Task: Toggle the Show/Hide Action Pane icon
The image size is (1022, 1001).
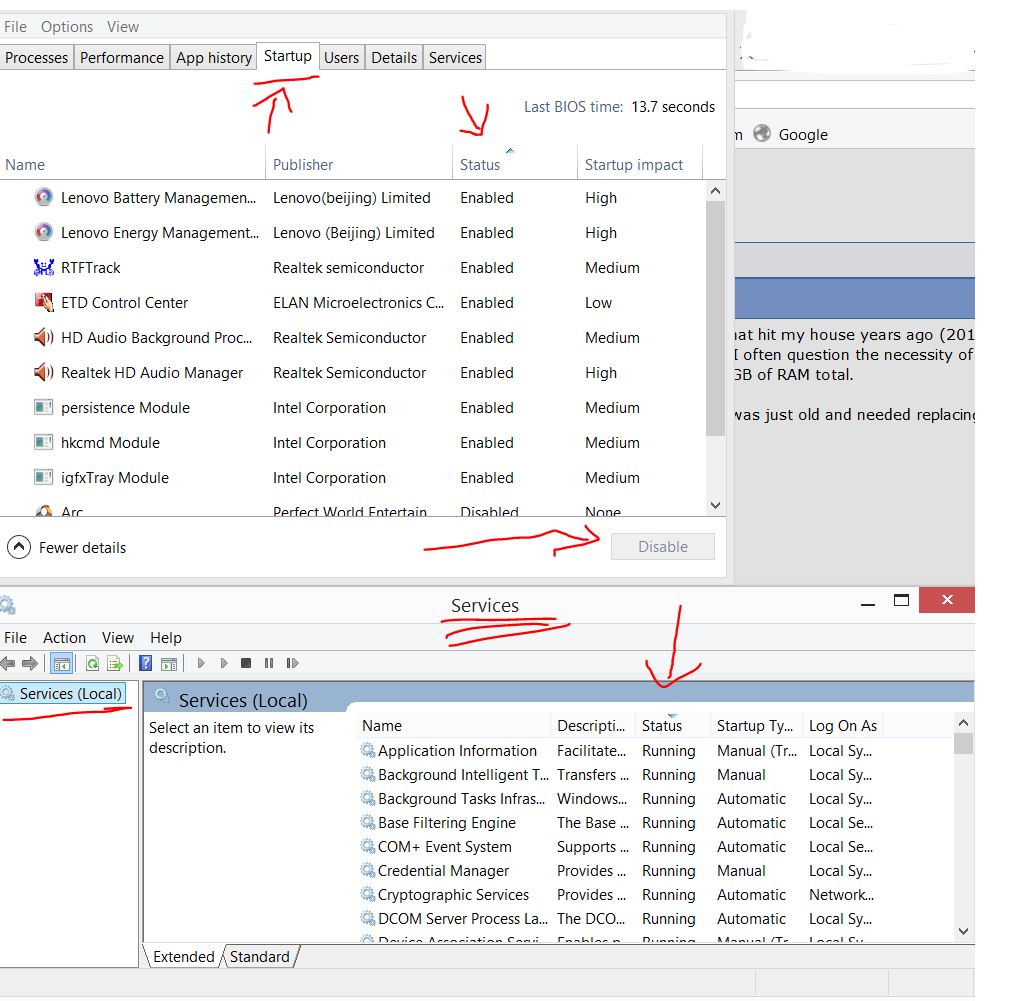Action: click(169, 663)
